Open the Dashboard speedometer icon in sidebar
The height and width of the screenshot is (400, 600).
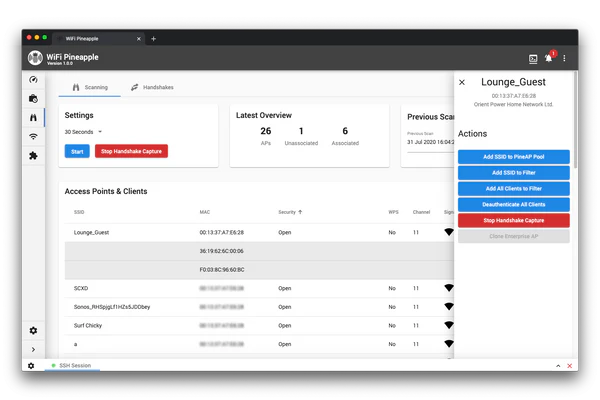pos(33,80)
